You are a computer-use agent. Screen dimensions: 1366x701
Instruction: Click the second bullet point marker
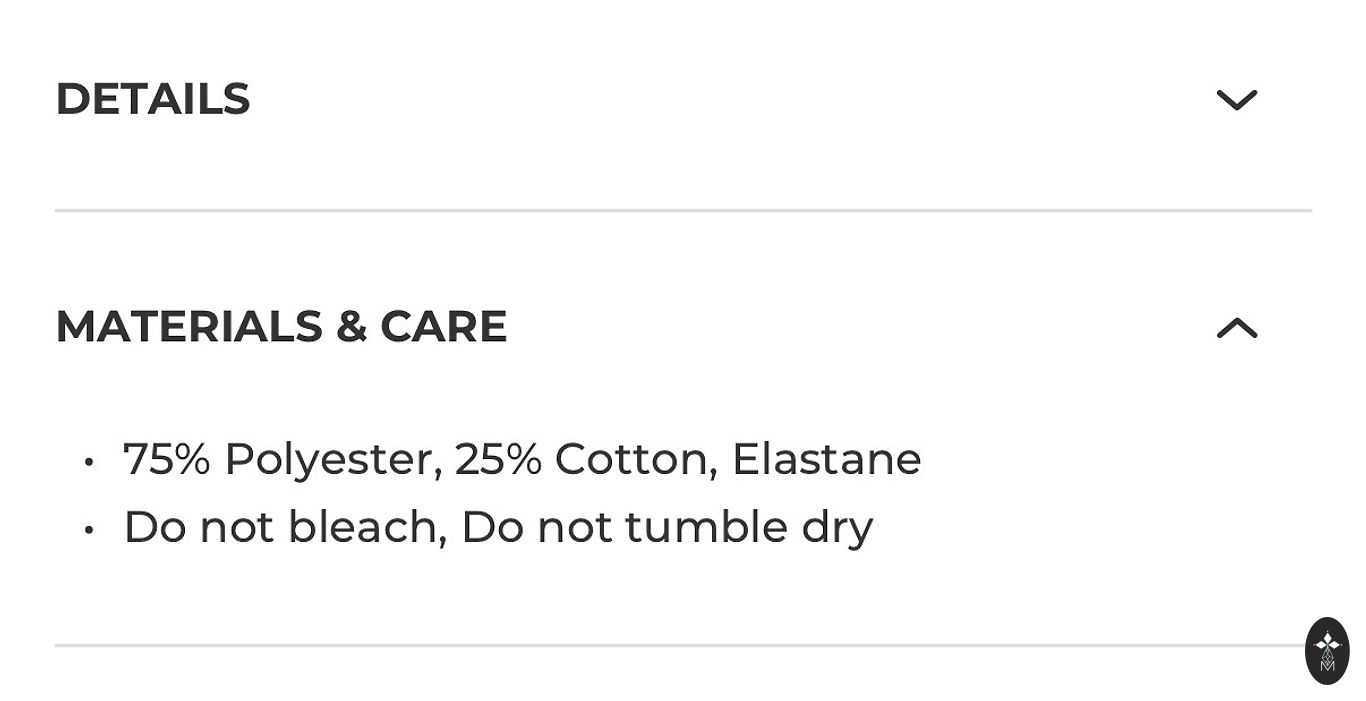pos(89,530)
